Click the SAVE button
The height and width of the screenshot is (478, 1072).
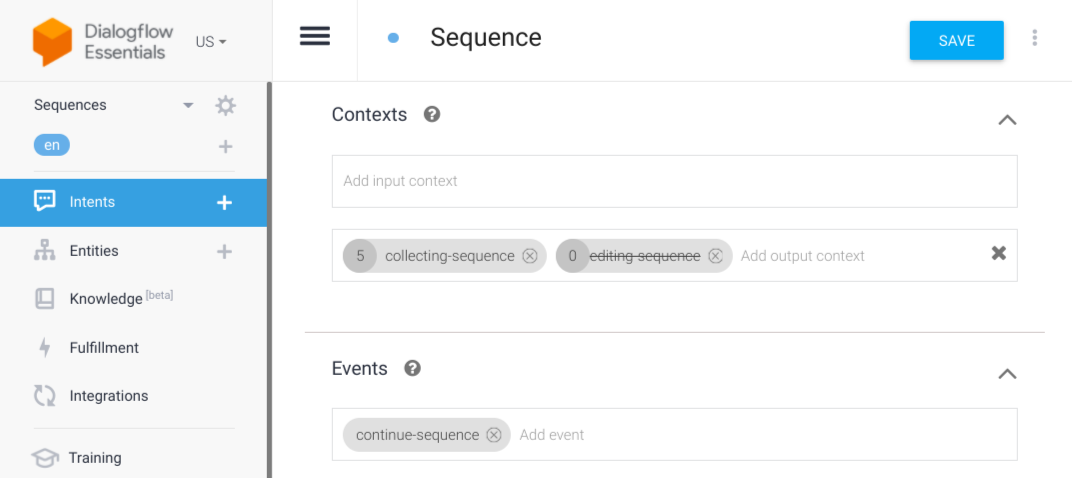point(956,41)
